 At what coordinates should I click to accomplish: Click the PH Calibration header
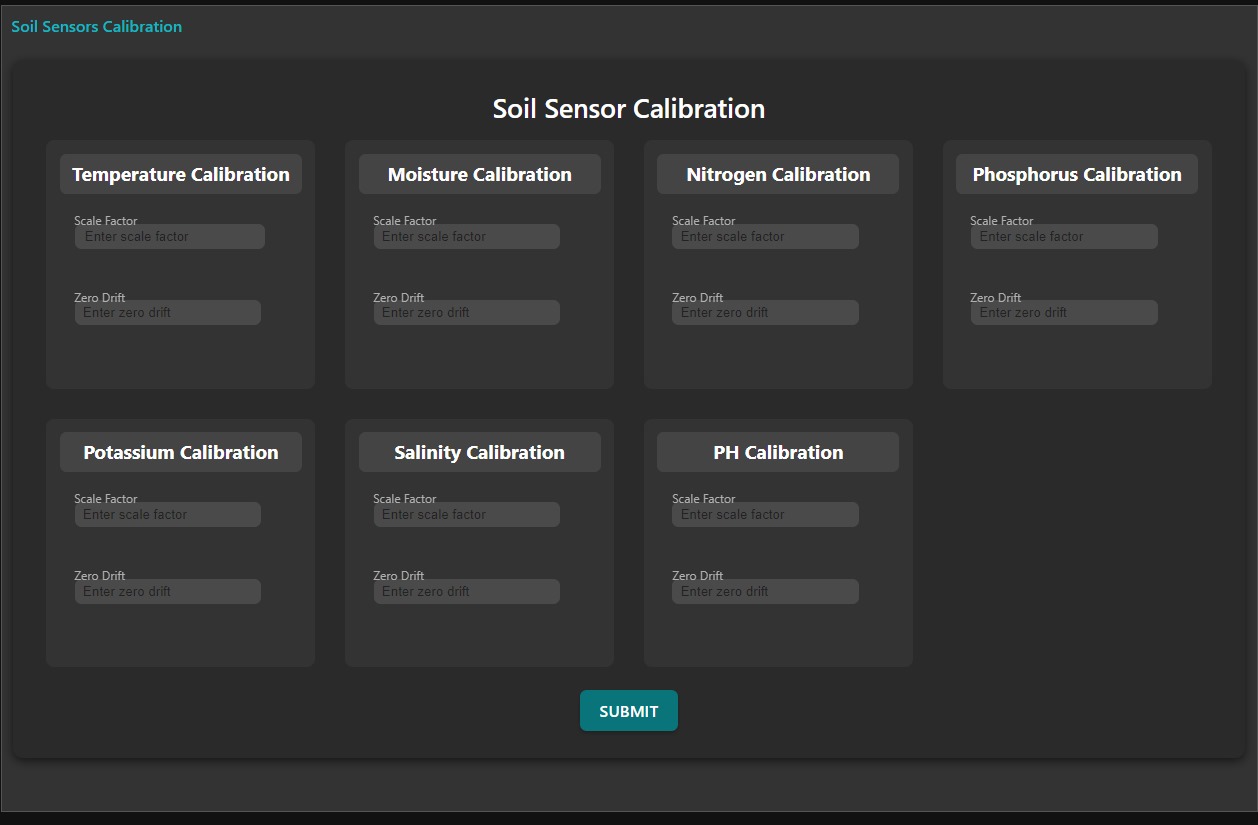pyautogui.click(x=777, y=451)
